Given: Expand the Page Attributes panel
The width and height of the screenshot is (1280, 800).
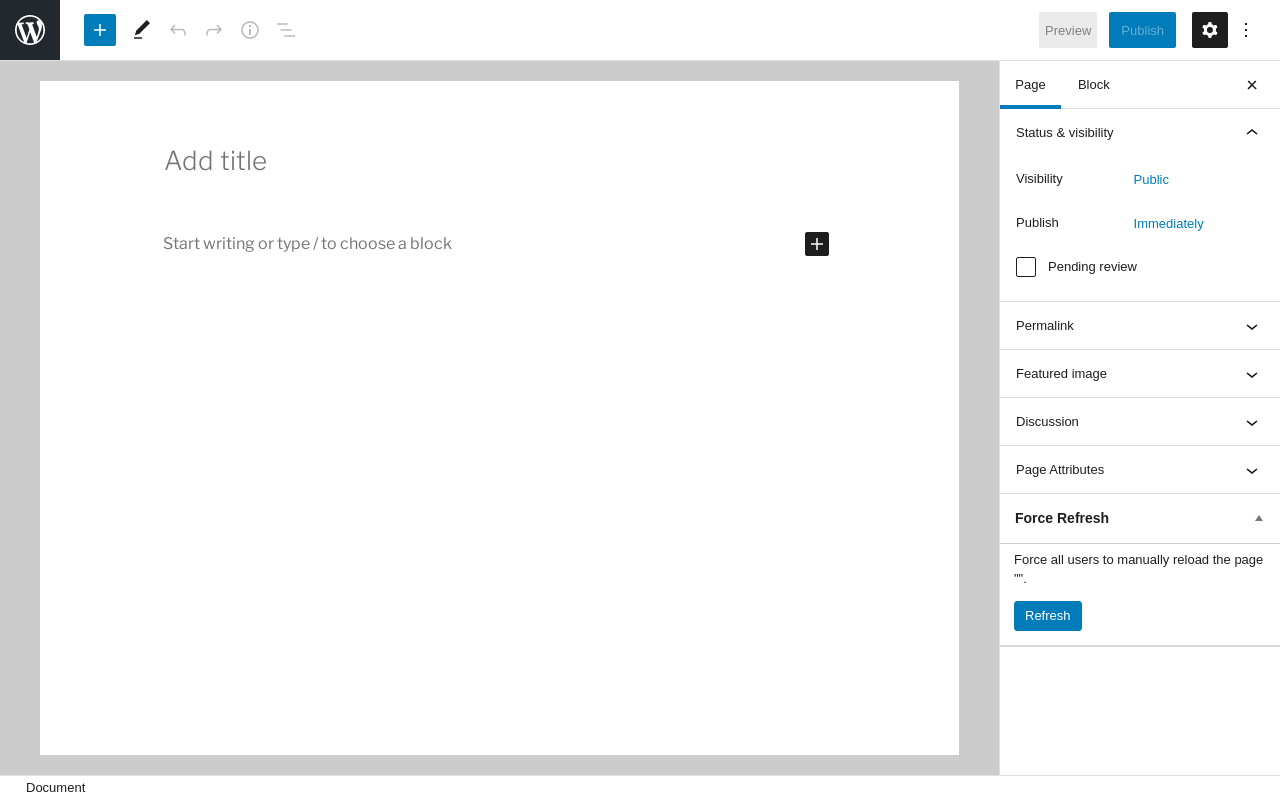Looking at the screenshot, I should 1140,470.
